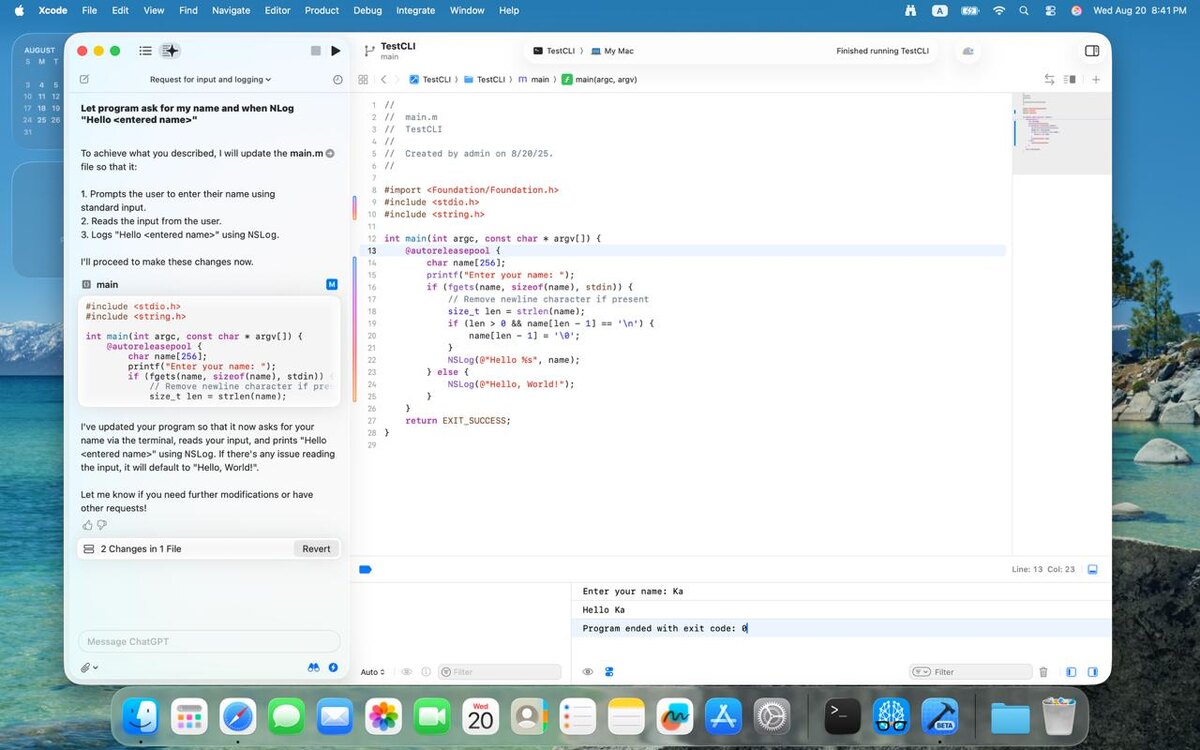
Task: Click the editor minimap
Action: 1061,133
